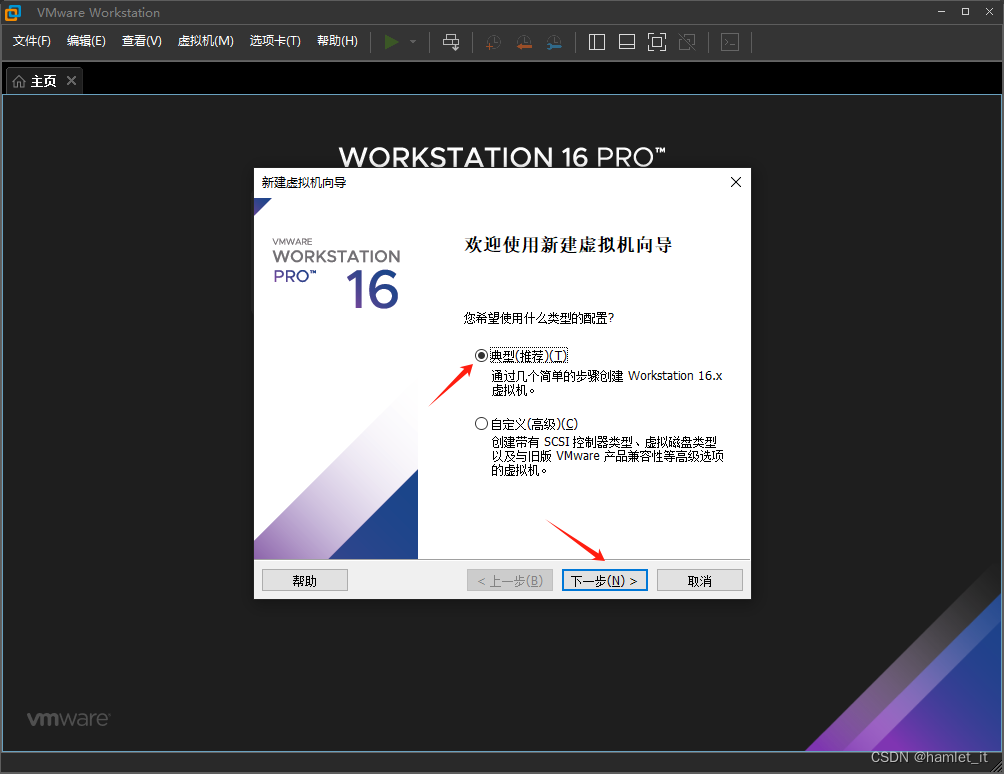The width and height of the screenshot is (1004, 774).
Task: Close the VMware Workstation window
Action: (989, 12)
